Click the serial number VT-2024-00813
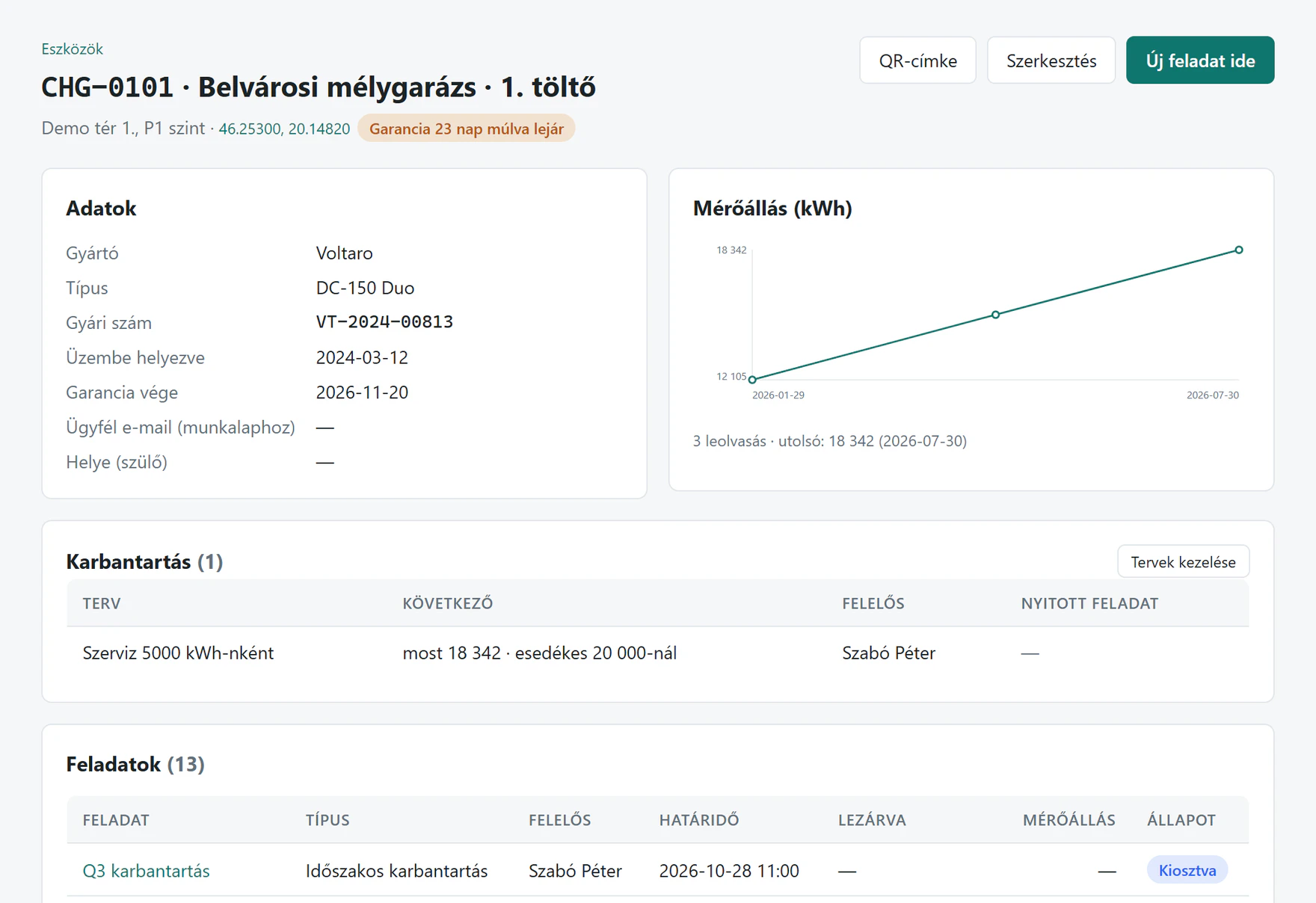1316x903 pixels. point(384,322)
